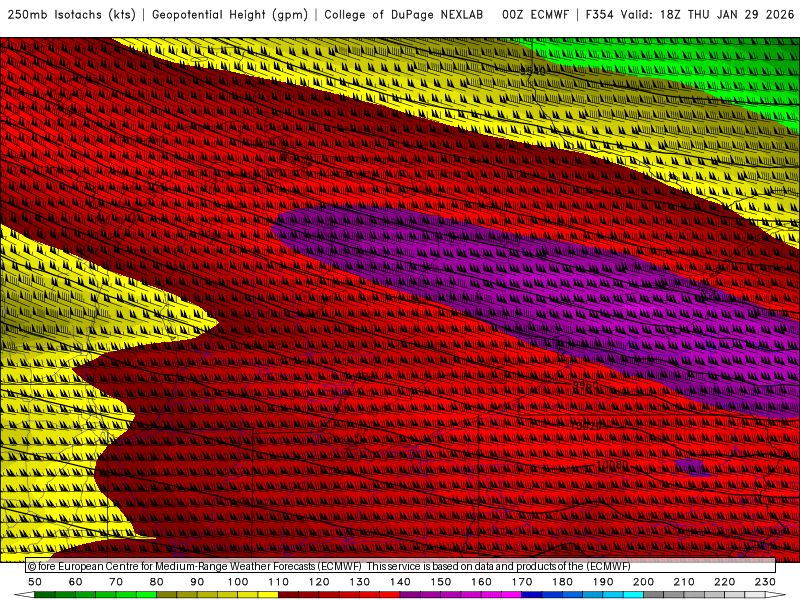This screenshot has height=600, width=800.
Task: Click the 80 value on the legend
Action: tap(156, 582)
